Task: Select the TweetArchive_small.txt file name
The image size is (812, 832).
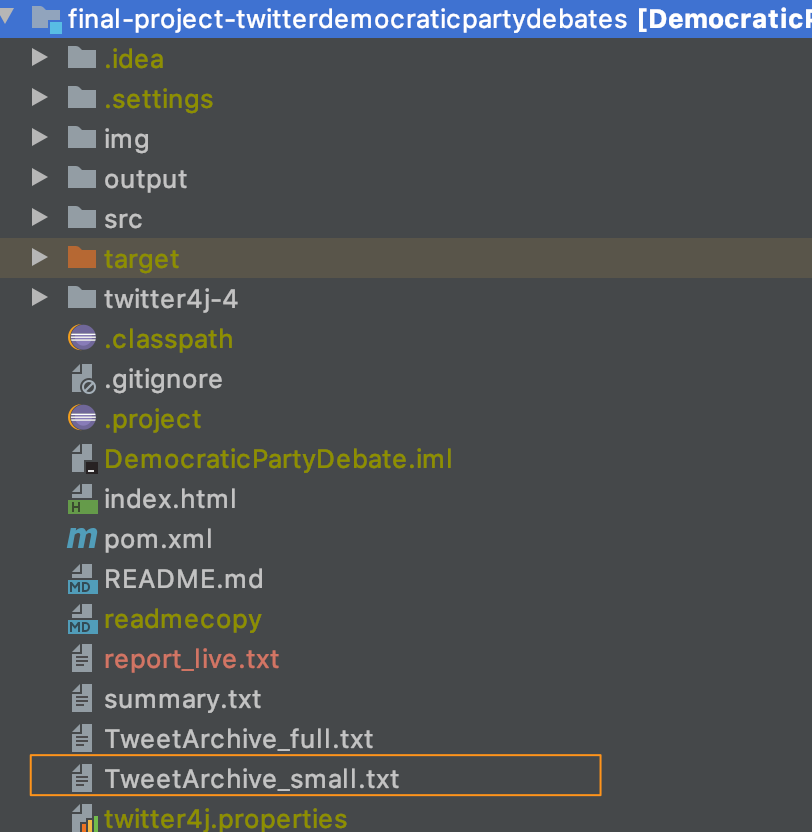Action: coord(251,779)
